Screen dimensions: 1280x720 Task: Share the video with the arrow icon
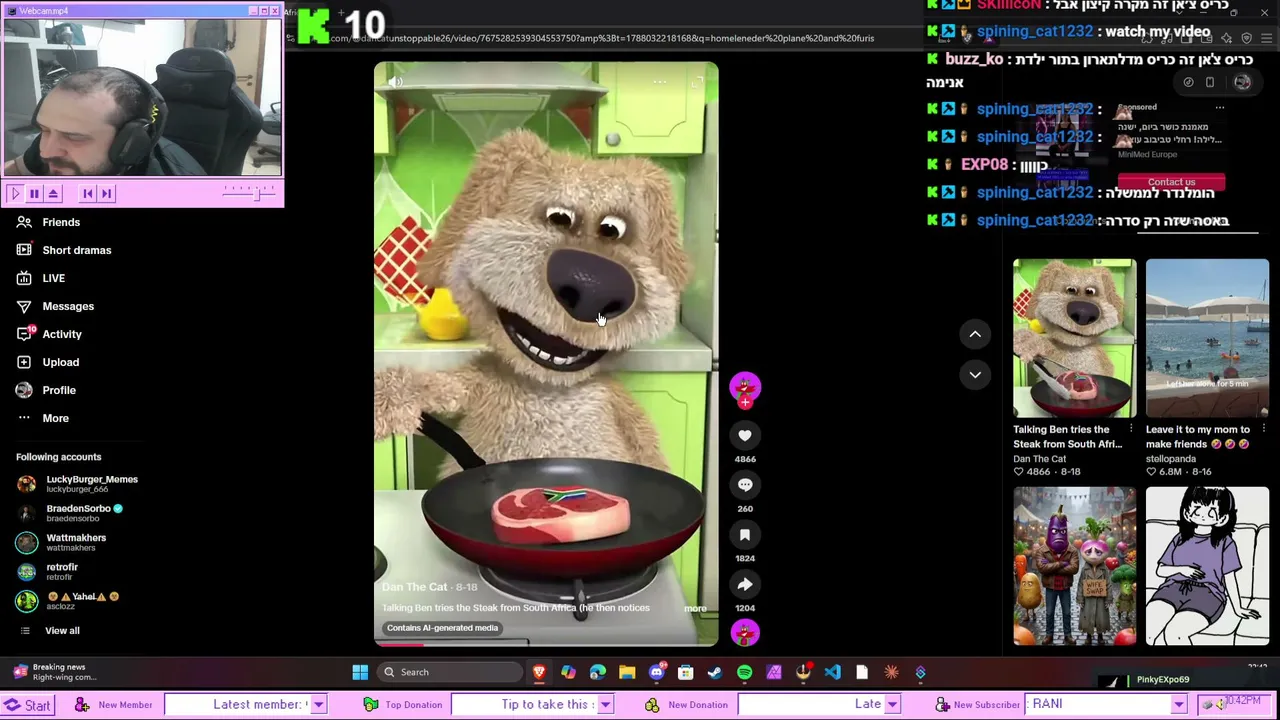pos(745,584)
